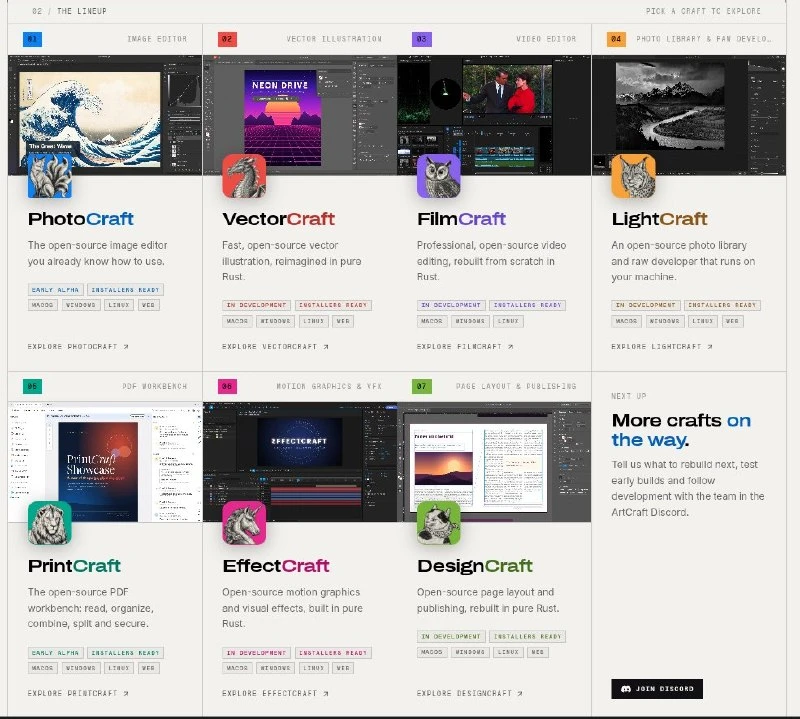Open the Explore LightCraft link
The image size is (800, 719).
point(662,346)
